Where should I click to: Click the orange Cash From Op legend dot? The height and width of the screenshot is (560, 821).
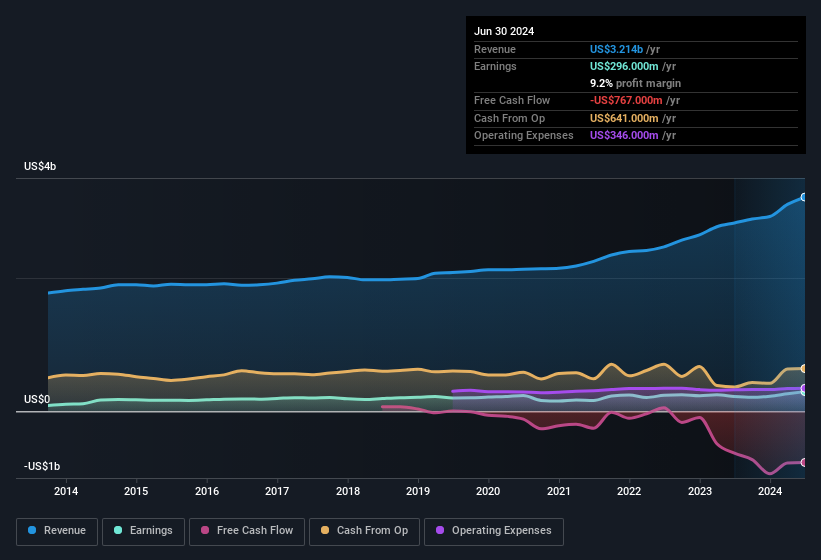coord(324,531)
